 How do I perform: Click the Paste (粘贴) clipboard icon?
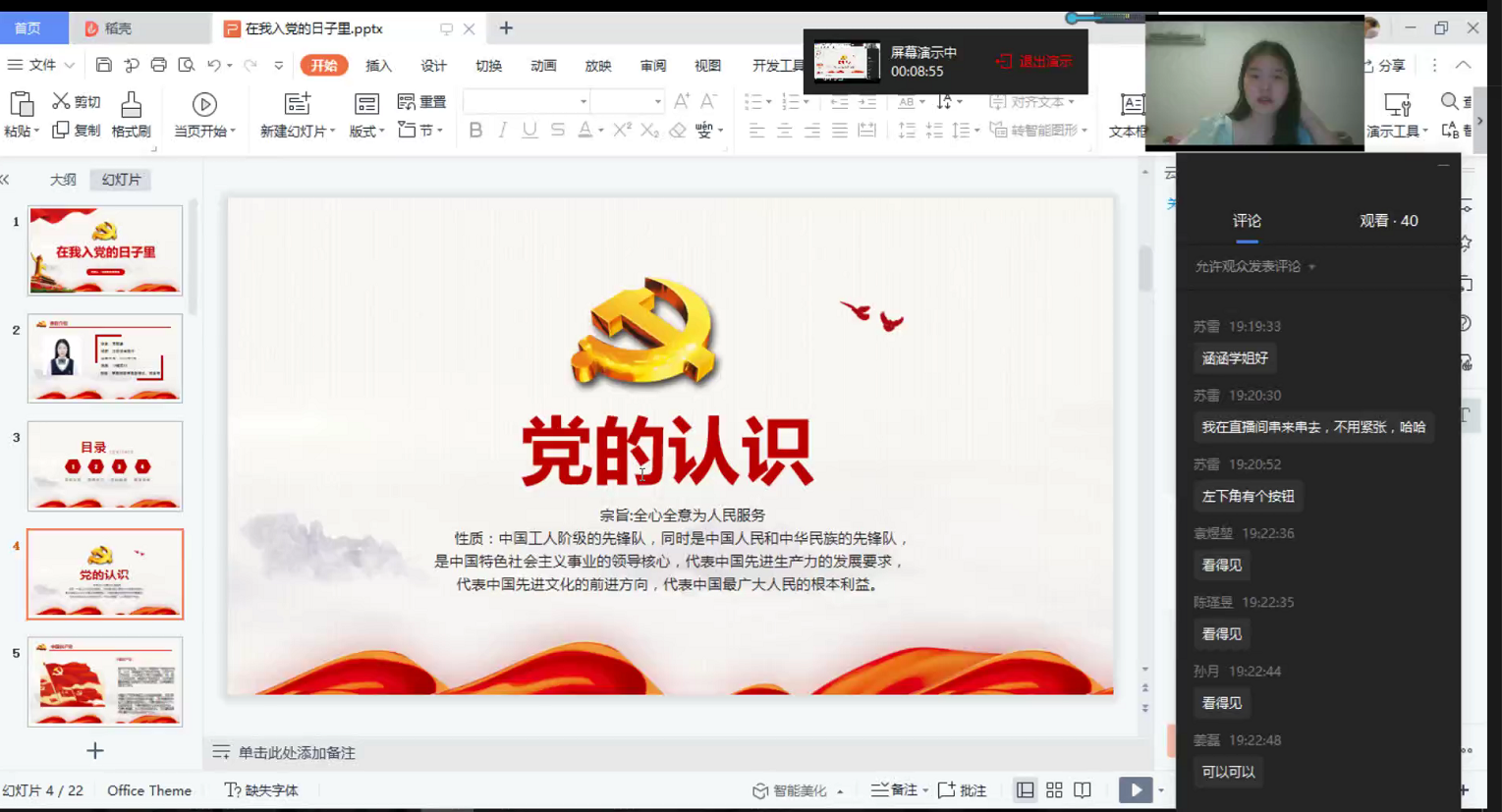pyautogui.click(x=21, y=104)
